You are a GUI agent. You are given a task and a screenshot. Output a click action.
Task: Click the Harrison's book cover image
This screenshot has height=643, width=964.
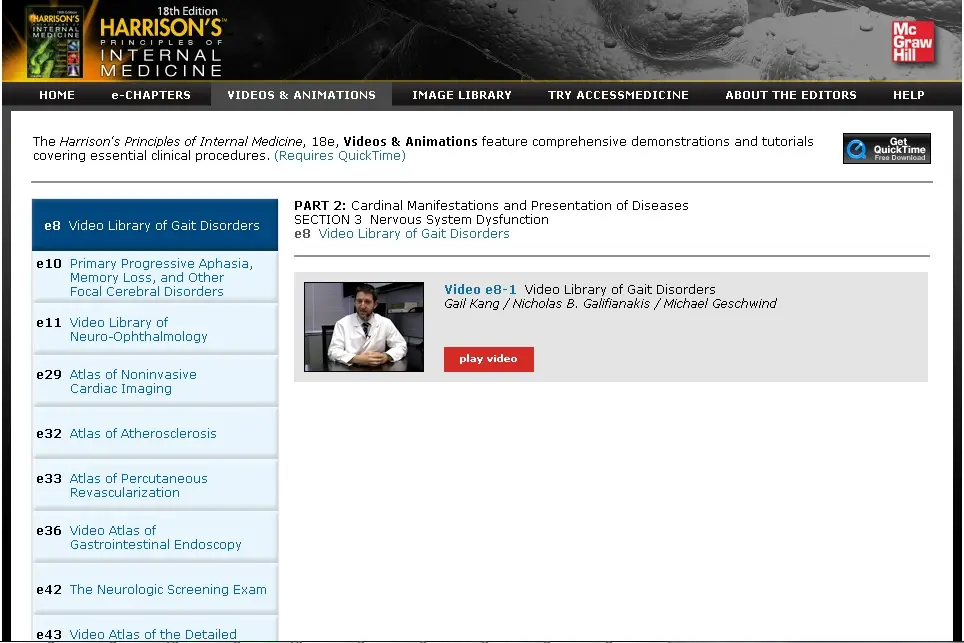tap(55, 42)
